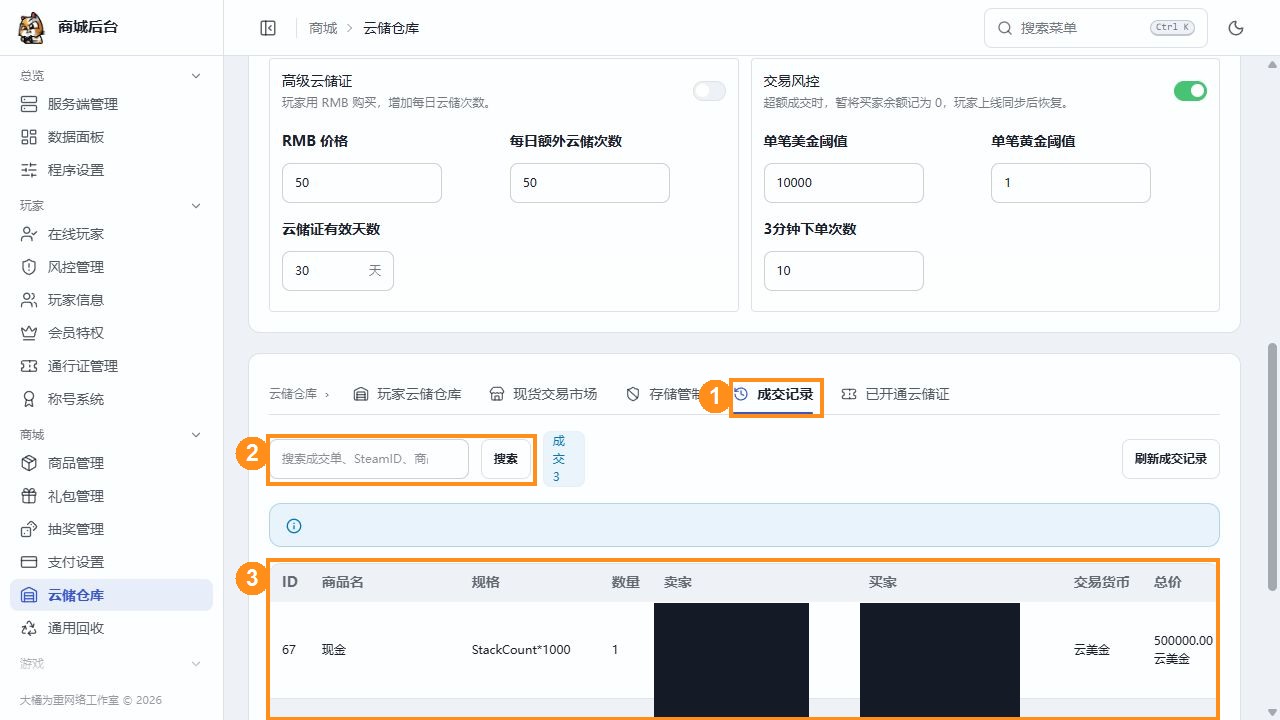Open 通行证管理 page
The width and height of the screenshot is (1280, 720).
coord(111,366)
